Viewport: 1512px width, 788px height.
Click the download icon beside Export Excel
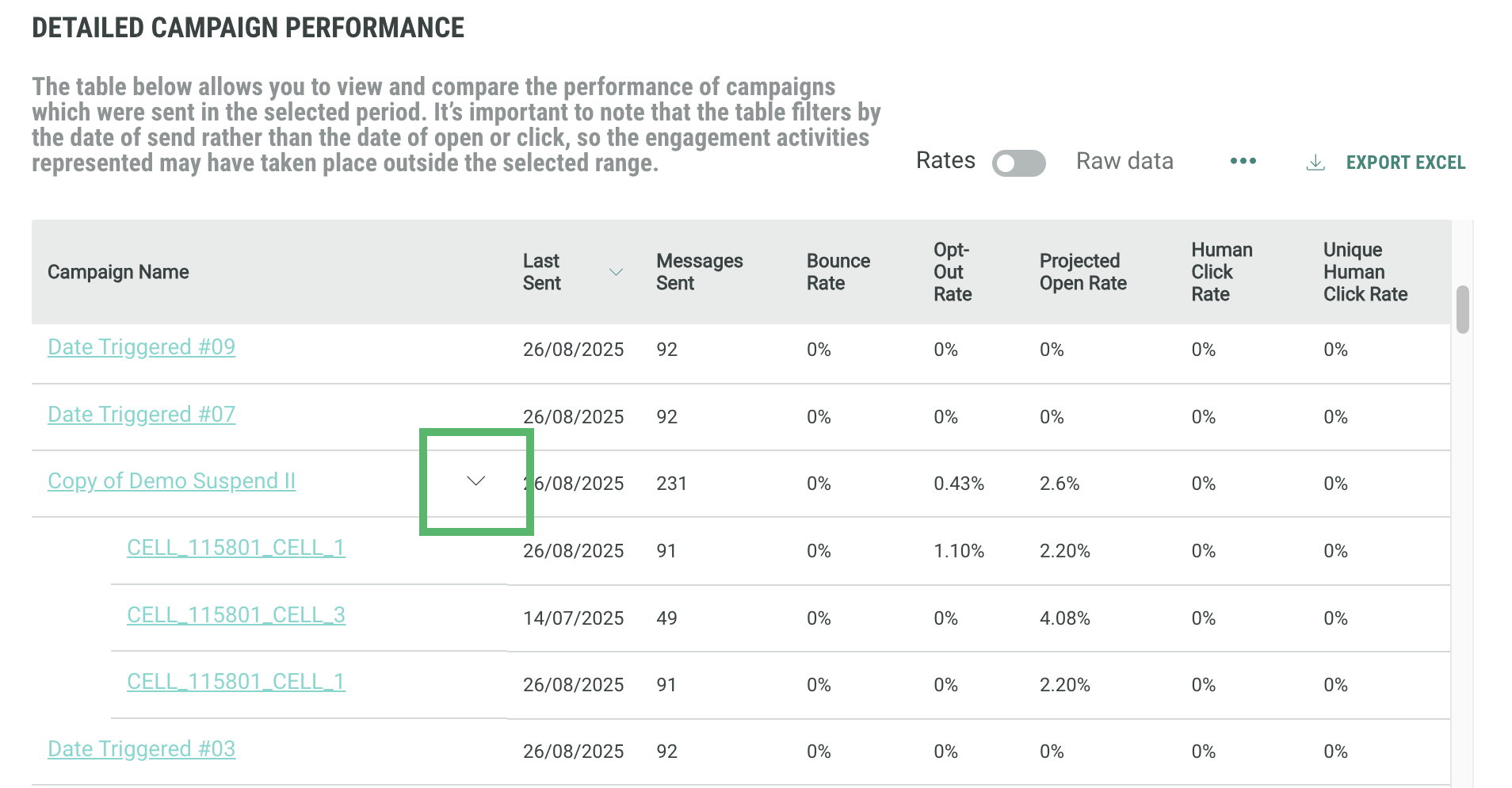coord(1315,163)
